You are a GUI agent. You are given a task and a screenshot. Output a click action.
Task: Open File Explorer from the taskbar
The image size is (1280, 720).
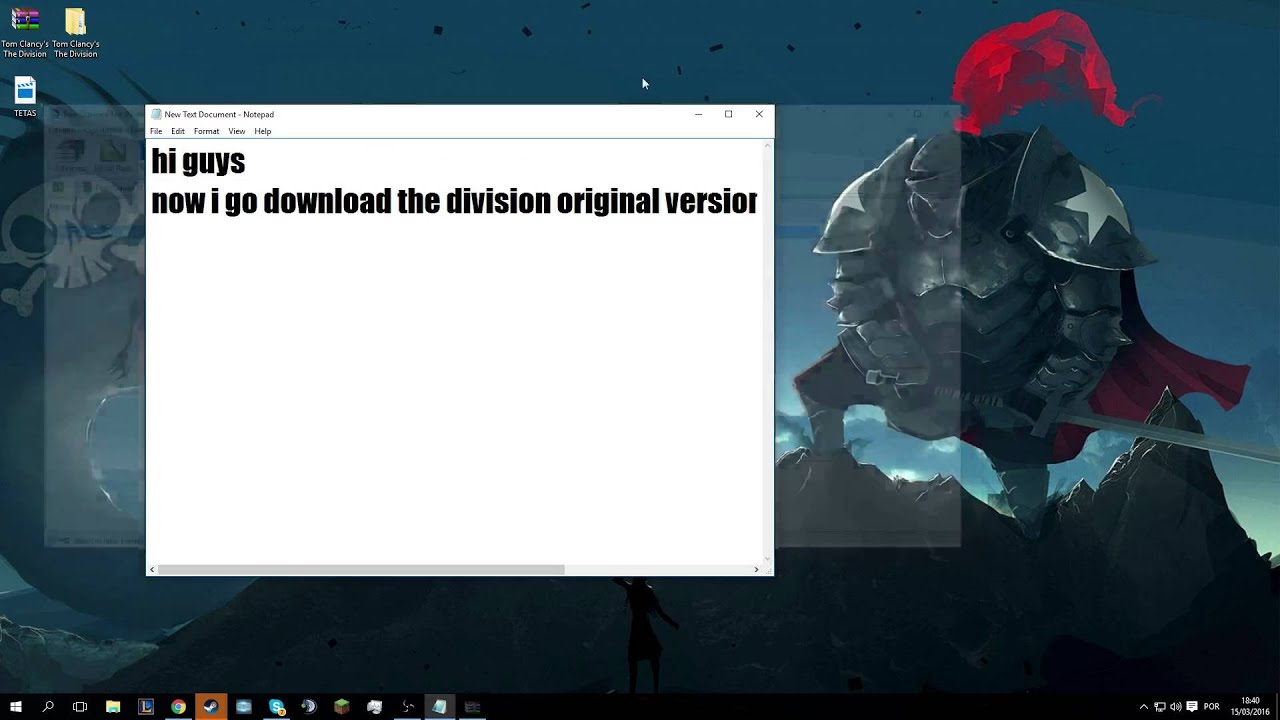(x=113, y=706)
